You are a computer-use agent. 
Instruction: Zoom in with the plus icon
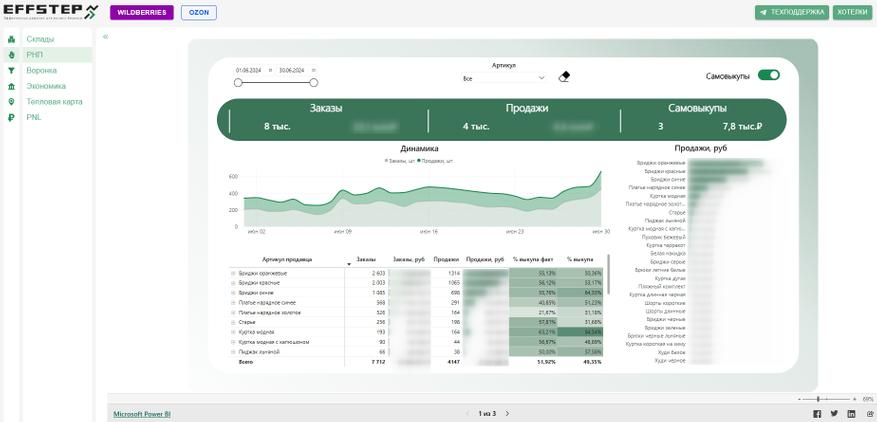(x=854, y=399)
